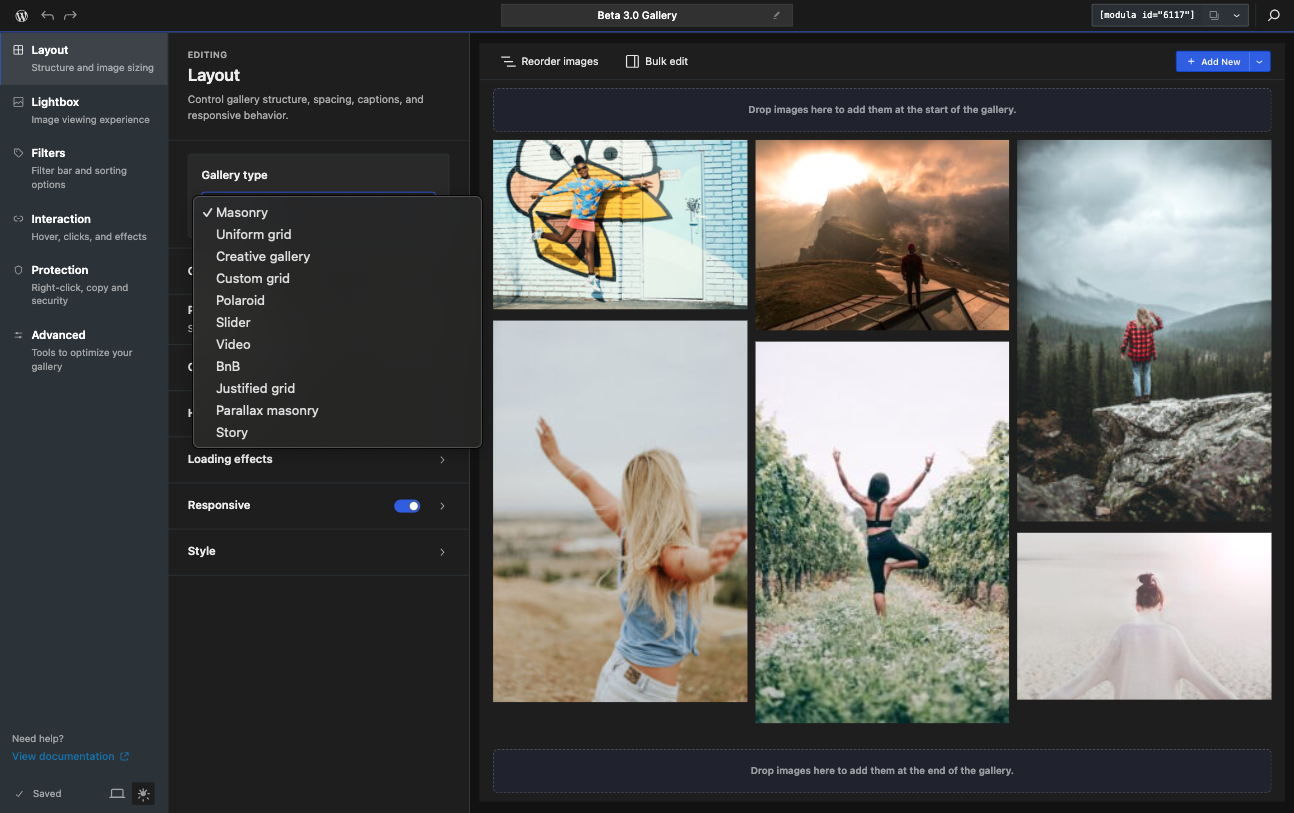The image size is (1294, 813).
Task: Click the undo arrow icon
Action: point(48,15)
